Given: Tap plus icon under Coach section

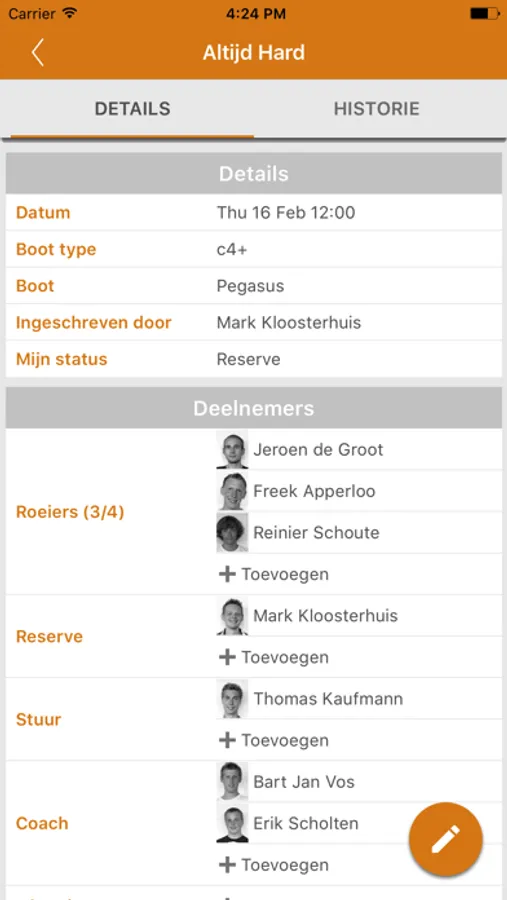Looking at the screenshot, I should coord(227,864).
